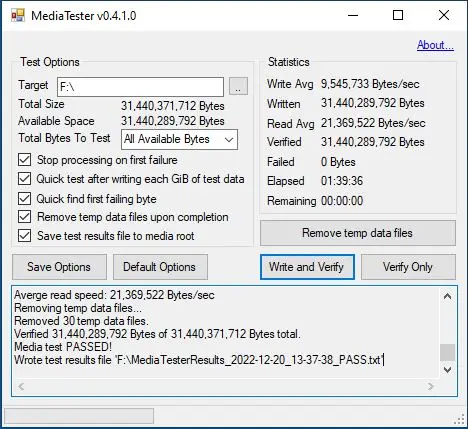
Task: Maximize the MediaTester window
Action: click(398, 15)
